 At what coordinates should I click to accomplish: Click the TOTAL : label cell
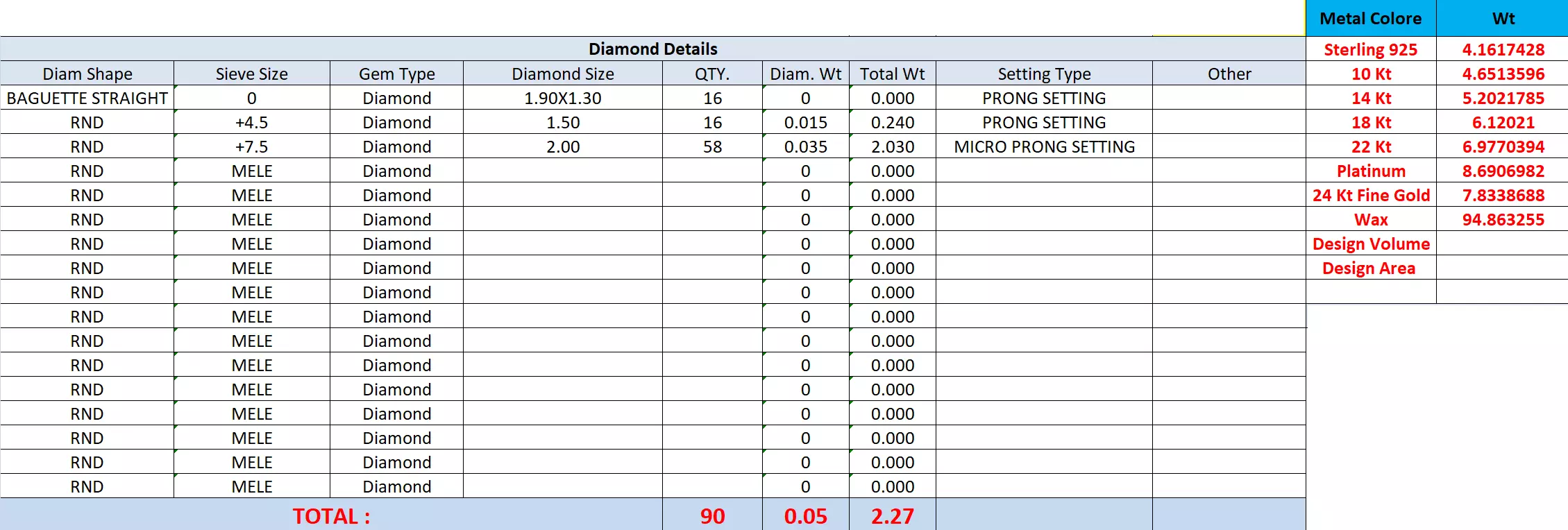click(331, 515)
